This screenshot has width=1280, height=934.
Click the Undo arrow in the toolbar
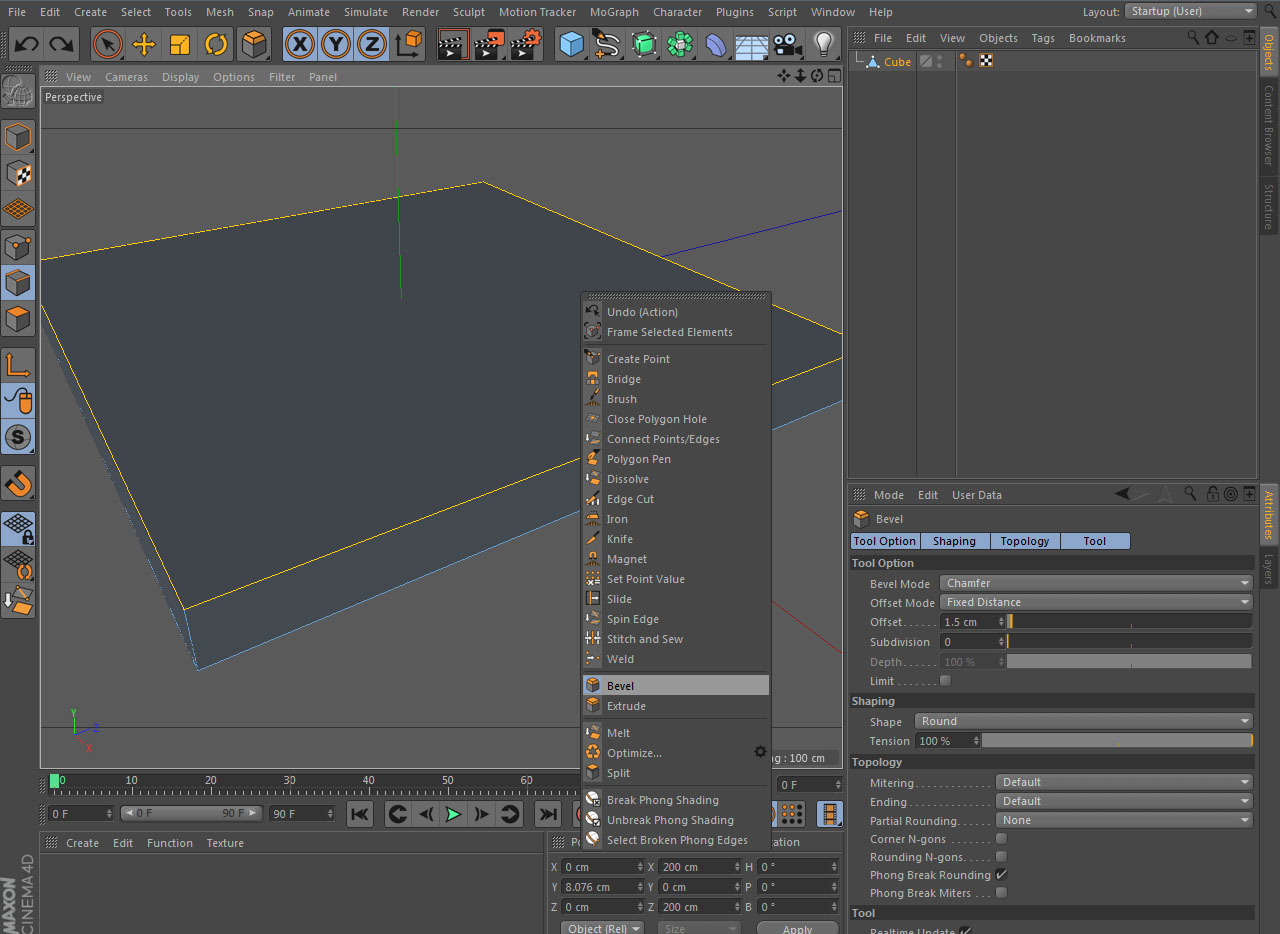(27, 44)
